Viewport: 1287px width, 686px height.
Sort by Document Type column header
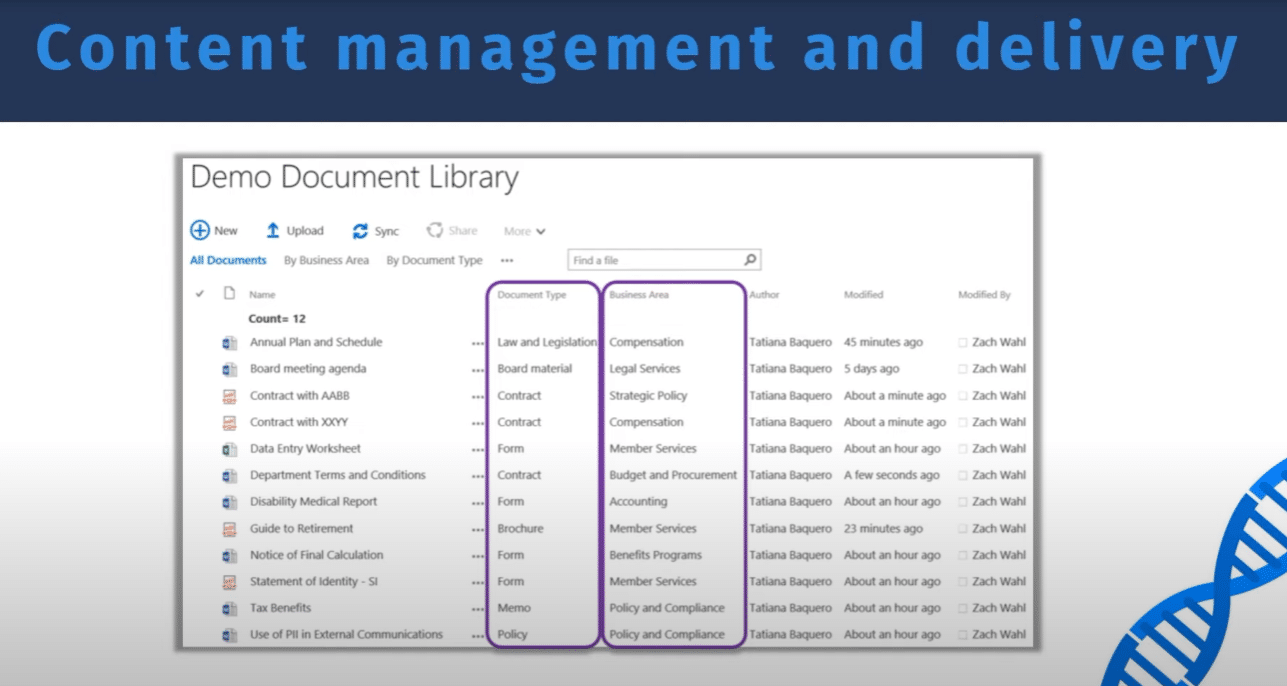coord(532,295)
